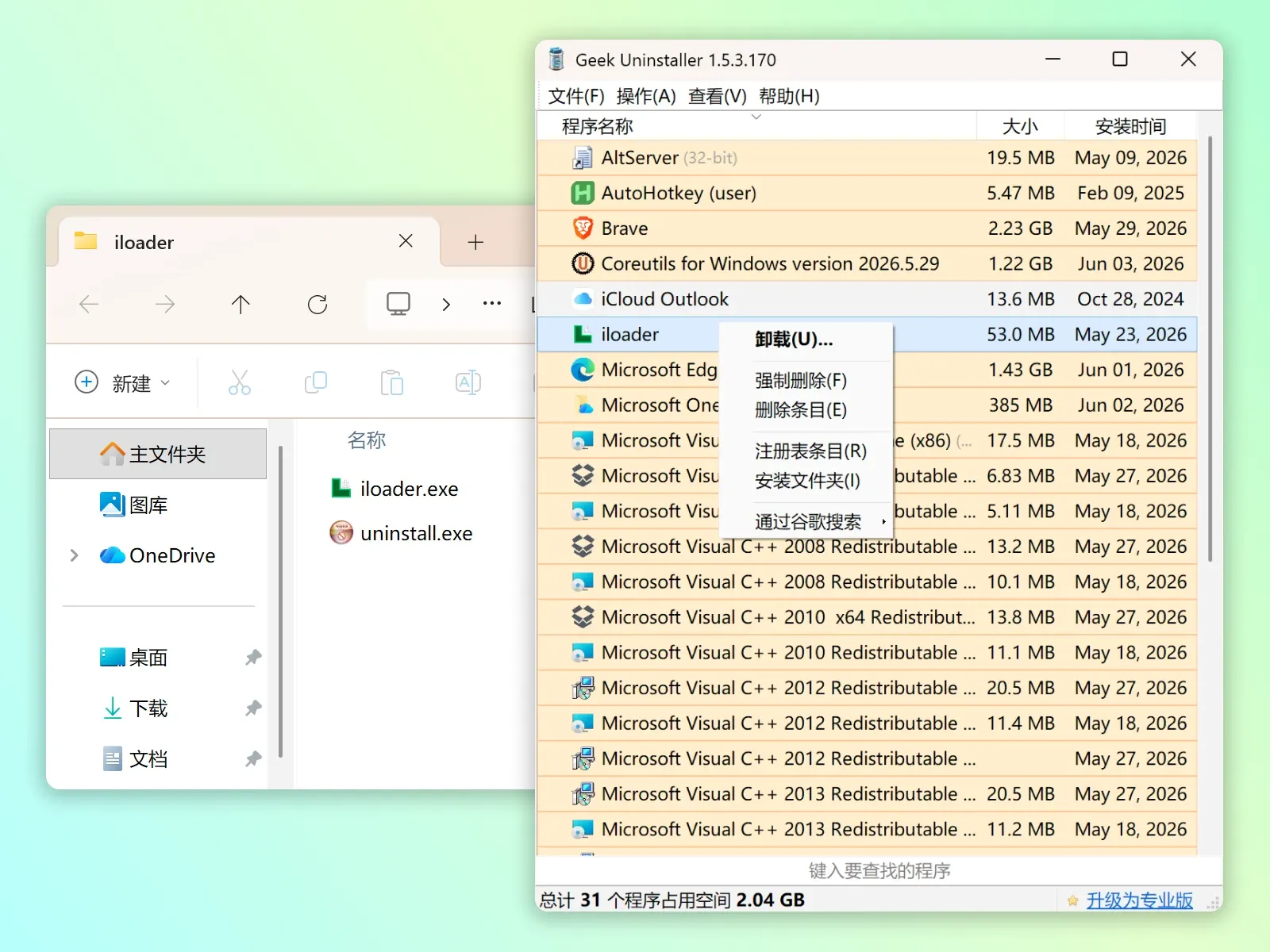Click pin icon beside 文档 folder
The width and height of the screenshot is (1270, 952).
tap(253, 758)
